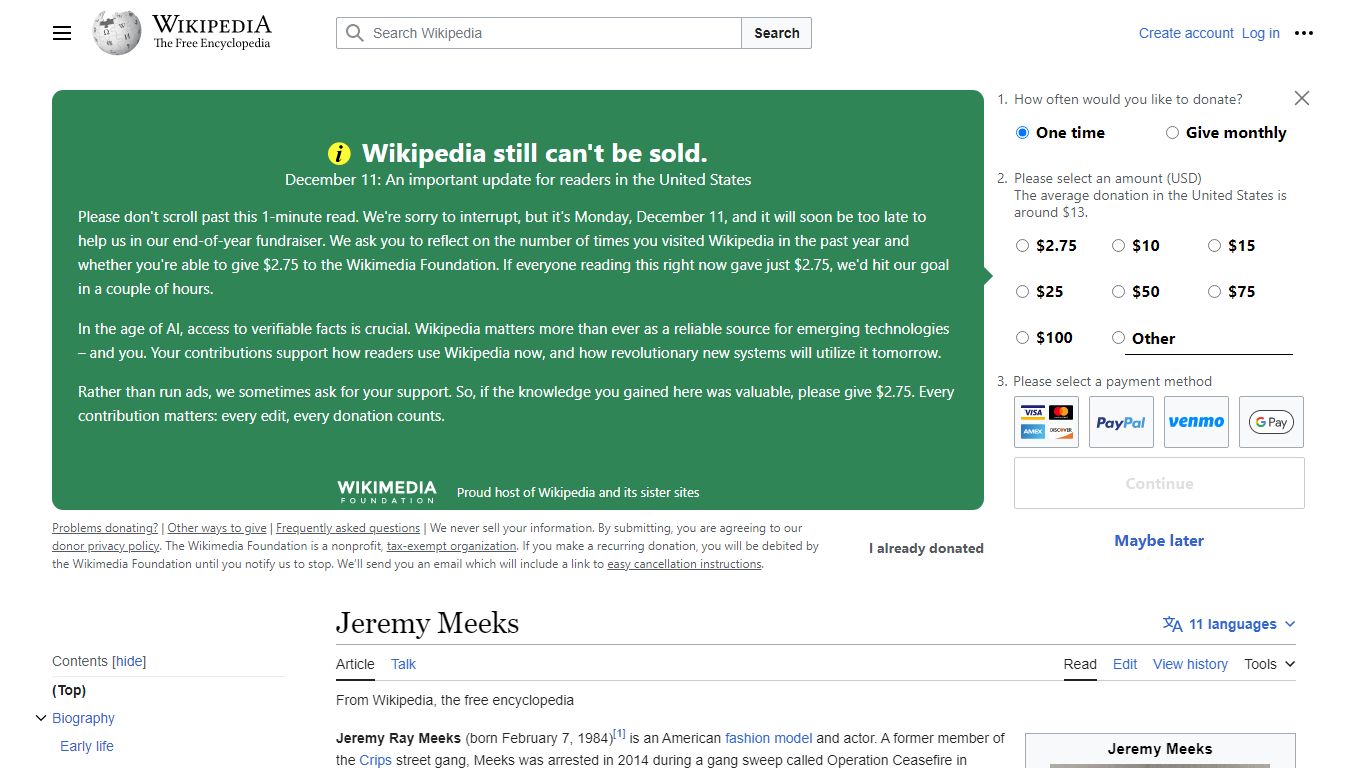The width and height of the screenshot is (1366, 768).
Task: Open the Crips article link
Action: click(376, 760)
